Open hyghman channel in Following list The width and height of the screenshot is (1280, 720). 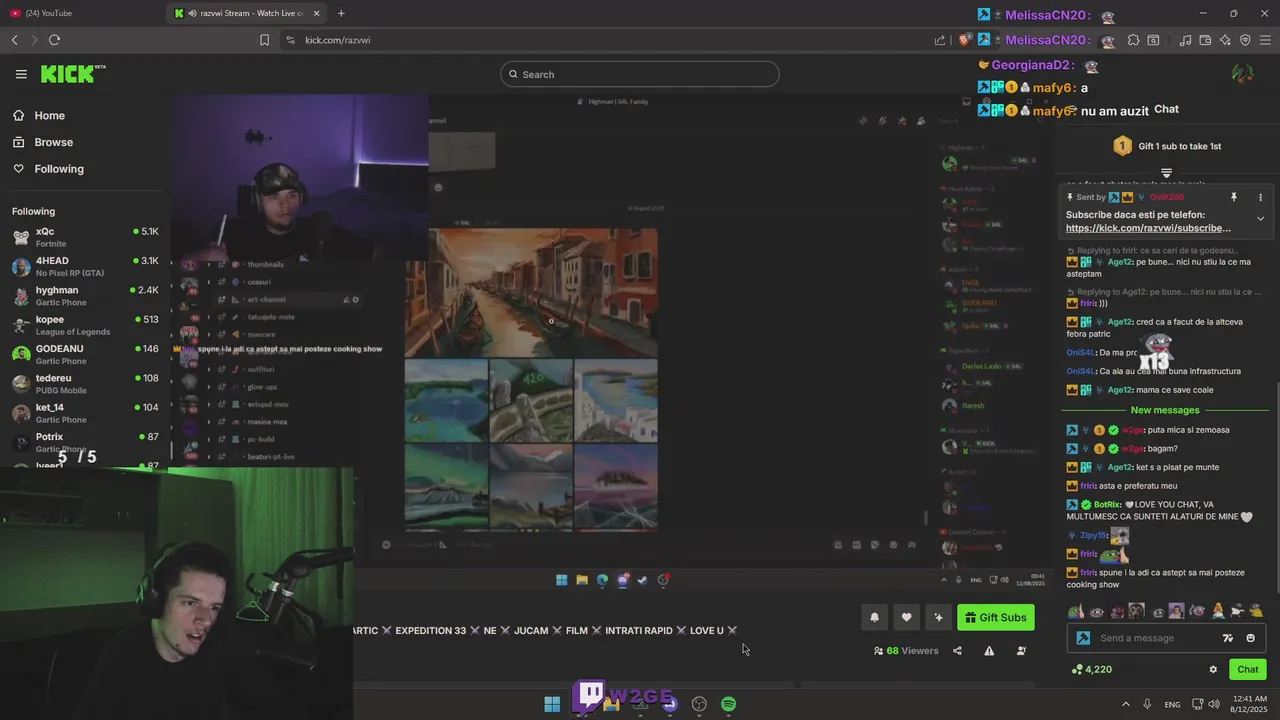tap(85, 295)
